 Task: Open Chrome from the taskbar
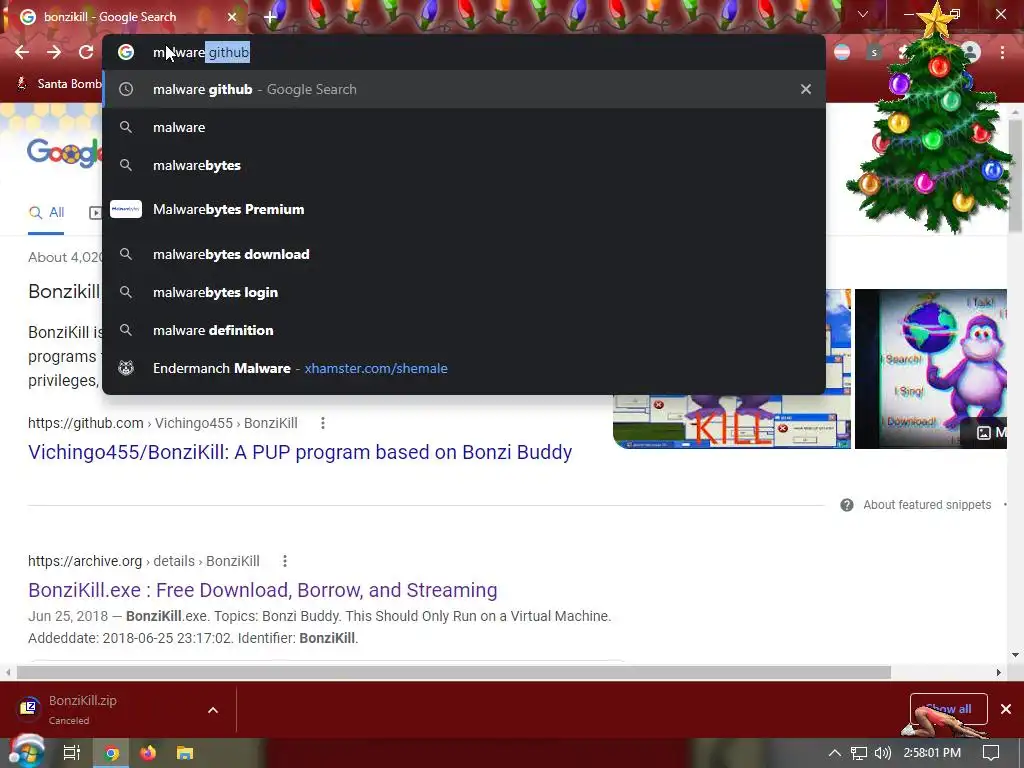click(x=112, y=753)
